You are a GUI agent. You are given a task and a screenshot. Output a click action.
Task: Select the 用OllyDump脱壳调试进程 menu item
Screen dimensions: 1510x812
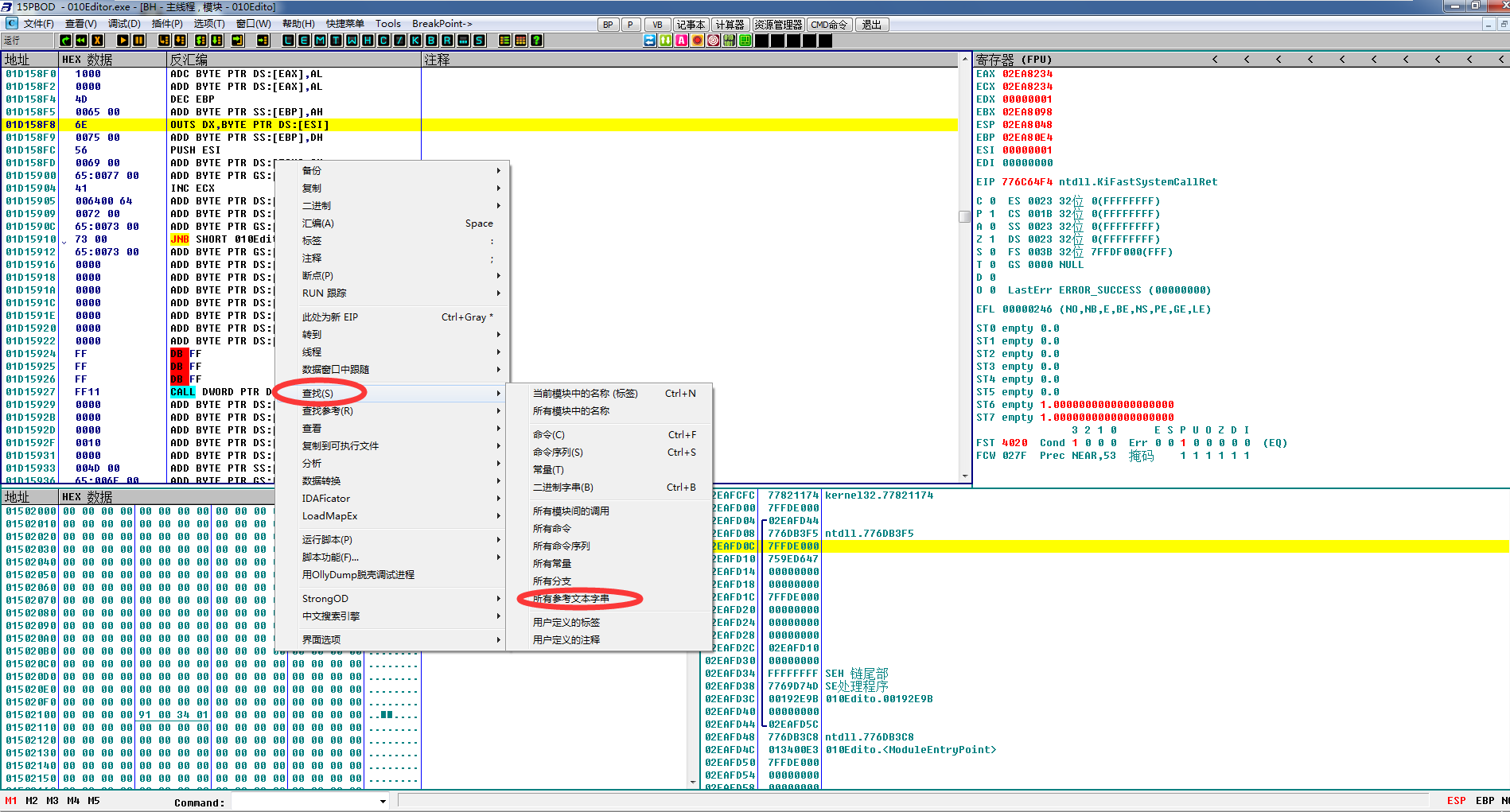[391, 575]
